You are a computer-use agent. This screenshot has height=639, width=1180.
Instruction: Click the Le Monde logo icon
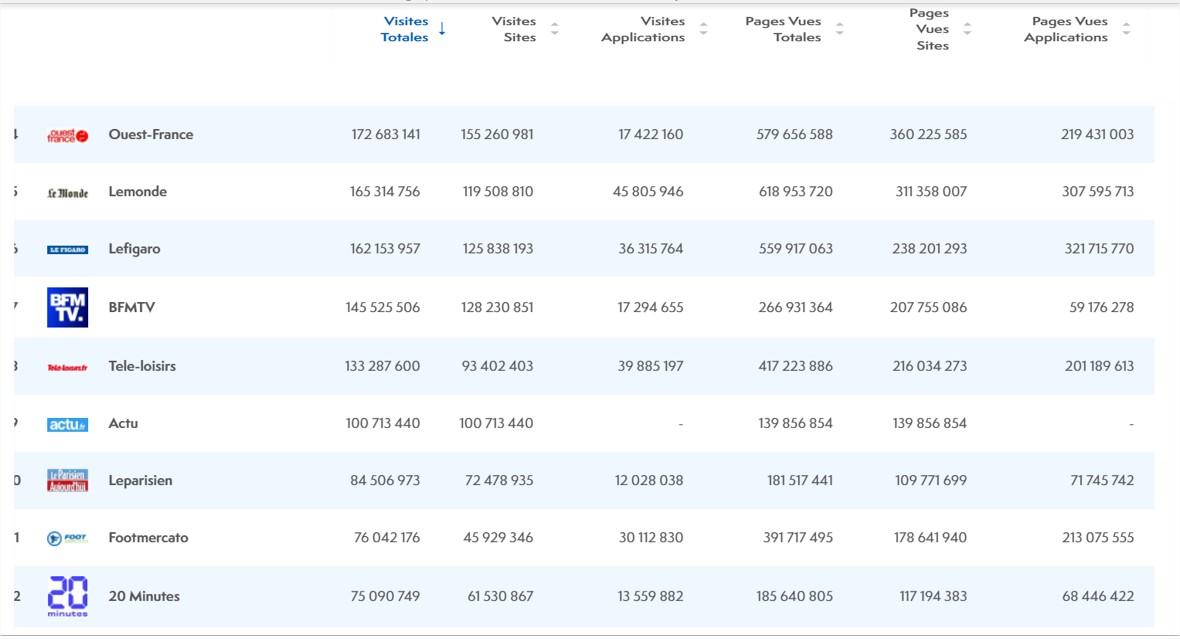68,193
